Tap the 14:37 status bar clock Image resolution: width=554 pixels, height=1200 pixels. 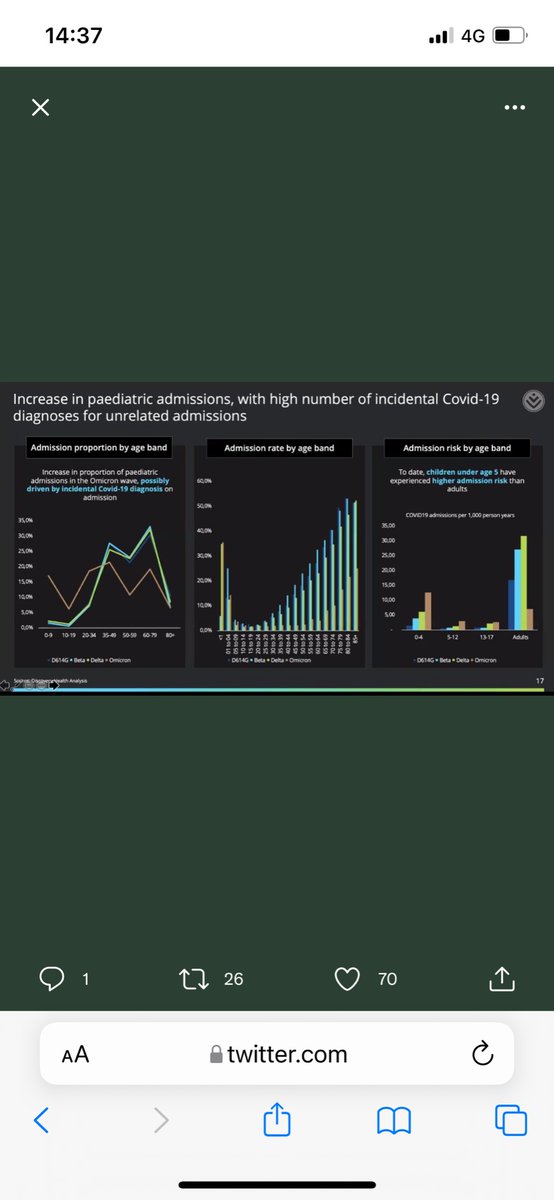tap(74, 35)
